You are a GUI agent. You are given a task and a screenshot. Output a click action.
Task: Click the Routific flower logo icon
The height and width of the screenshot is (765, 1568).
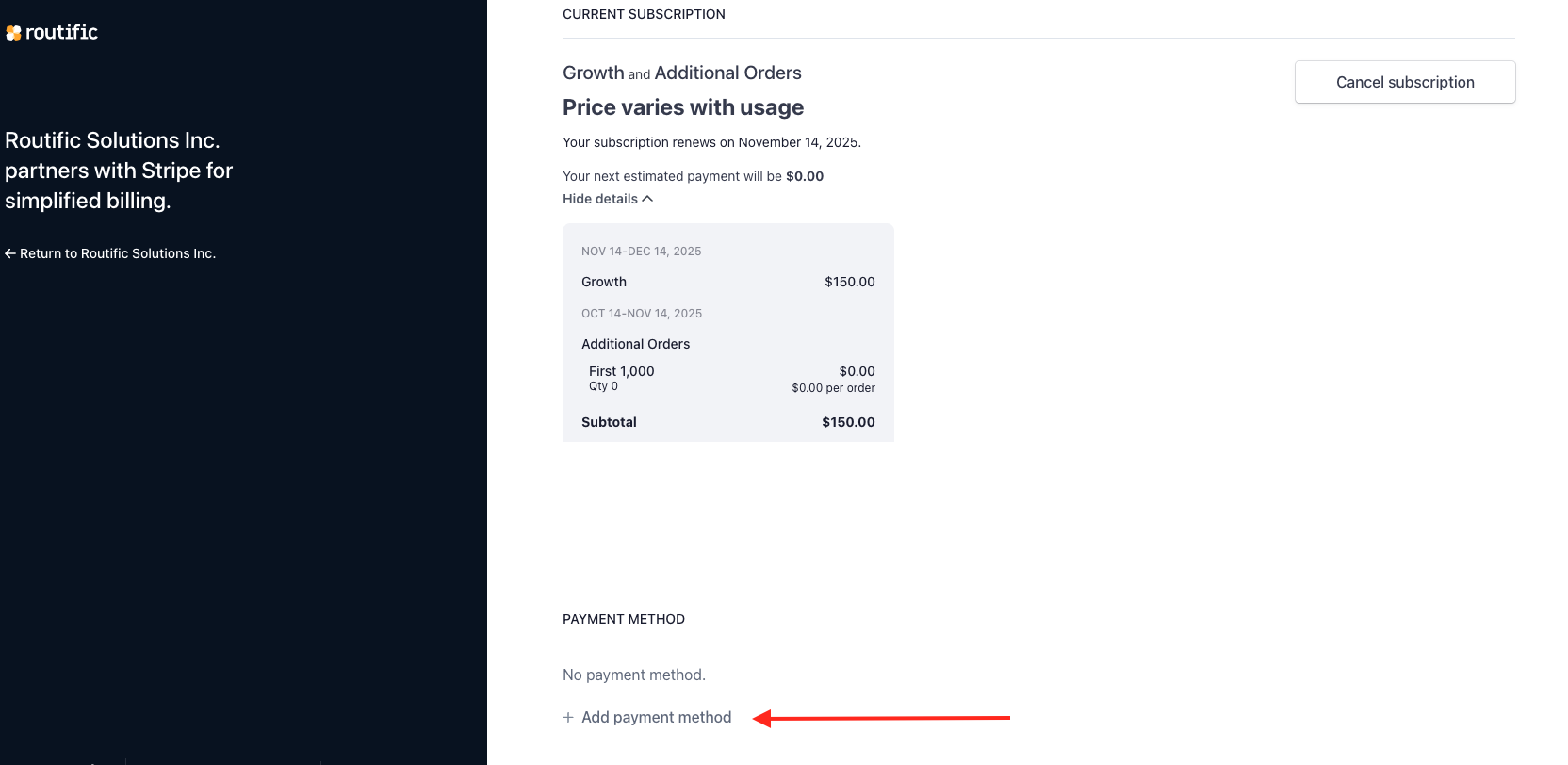(13, 33)
